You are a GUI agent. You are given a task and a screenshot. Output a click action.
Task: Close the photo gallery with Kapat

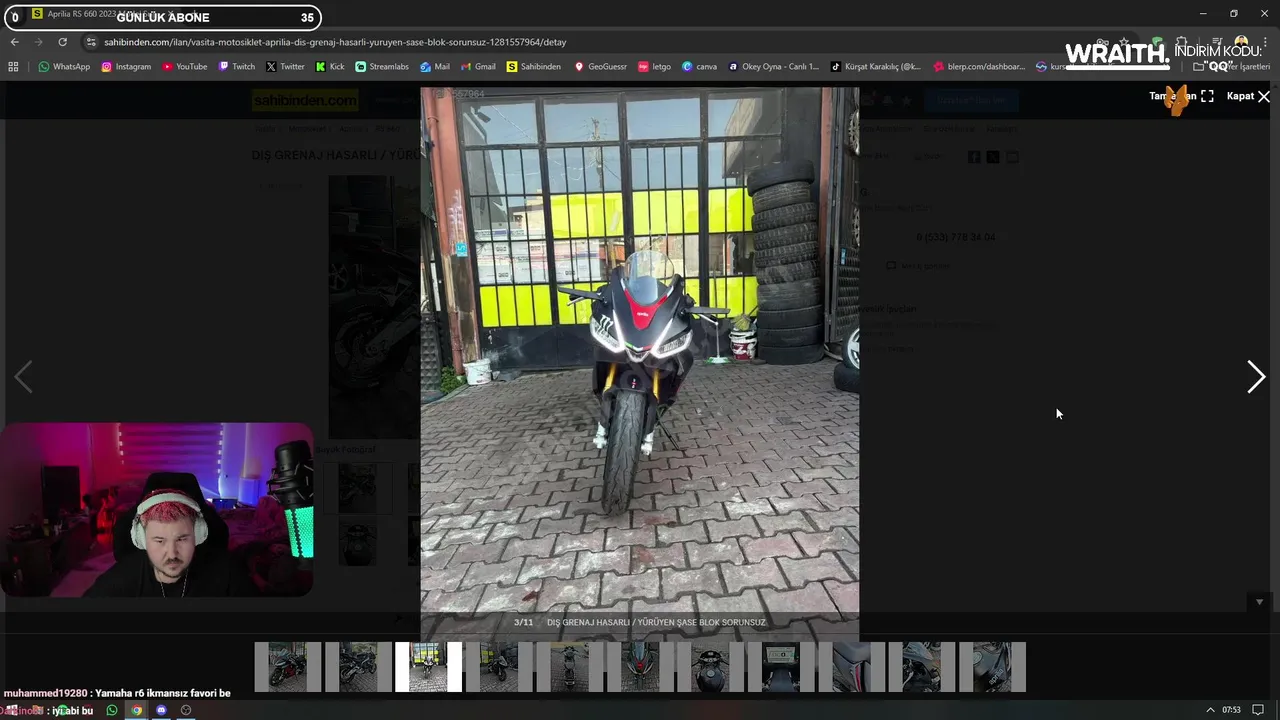1248,96
